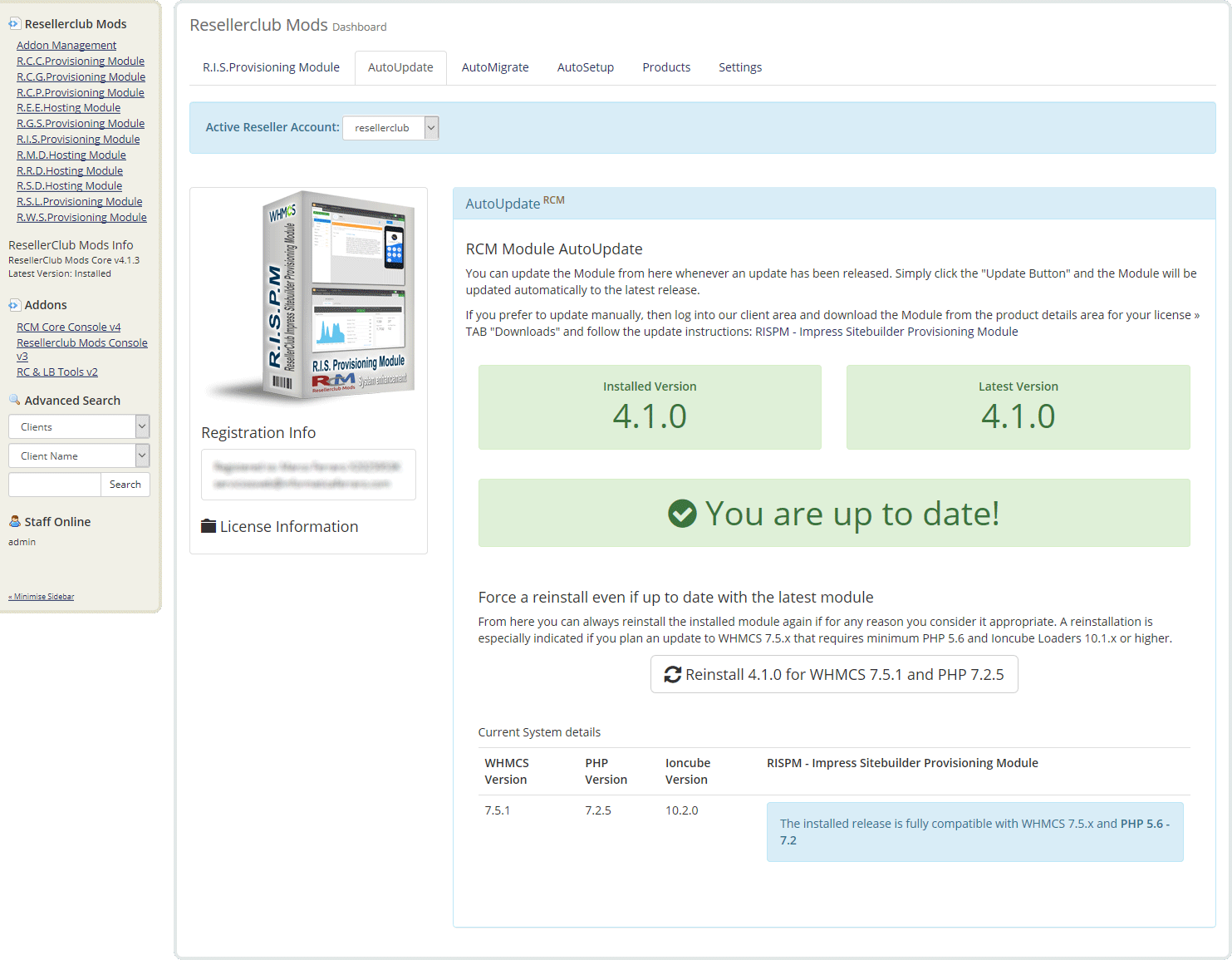
Task: Open R.S.D.Hosting Module link
Action: coord(69,186)
